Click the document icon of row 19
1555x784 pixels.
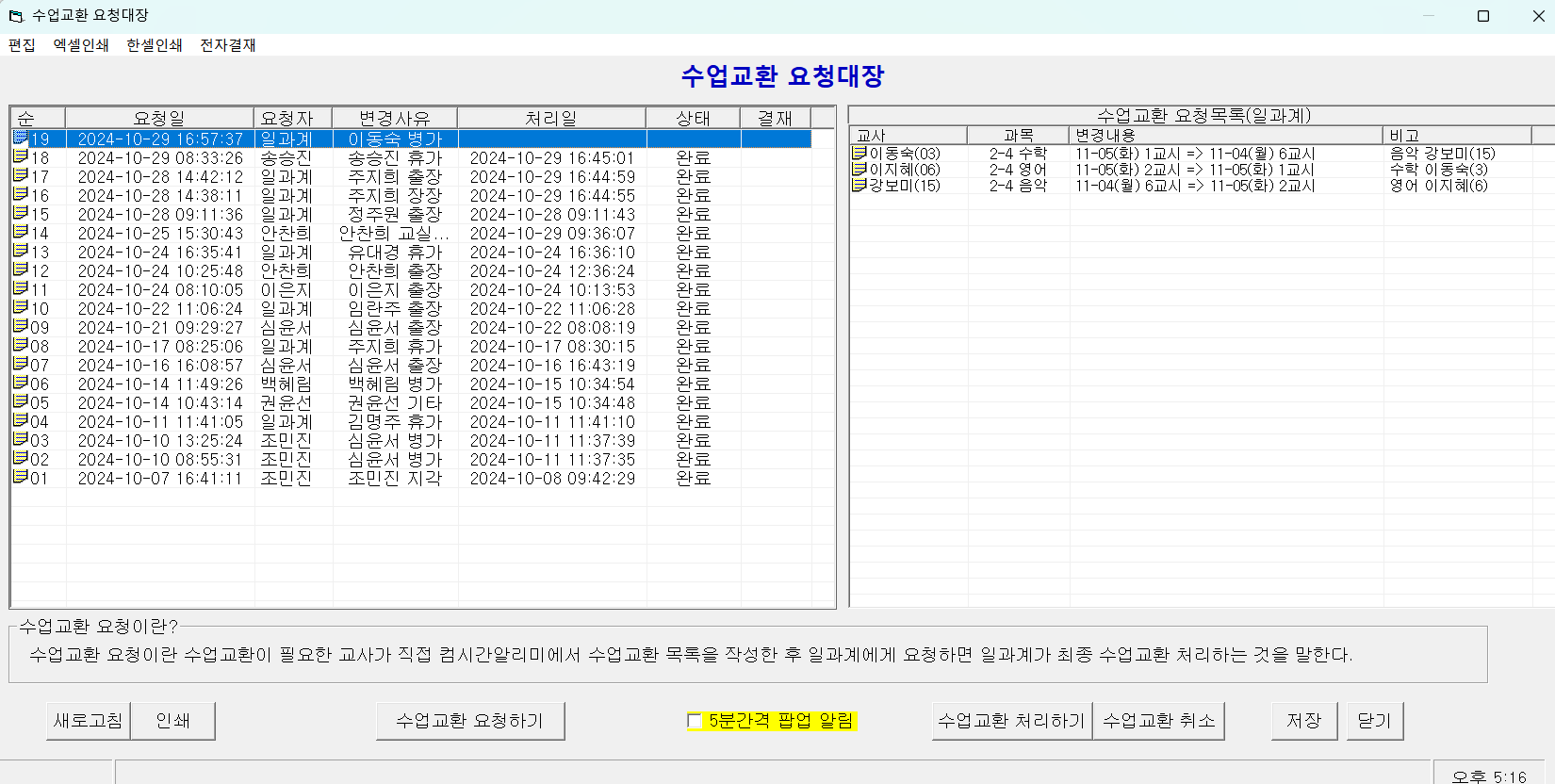(x=21, y=138)
